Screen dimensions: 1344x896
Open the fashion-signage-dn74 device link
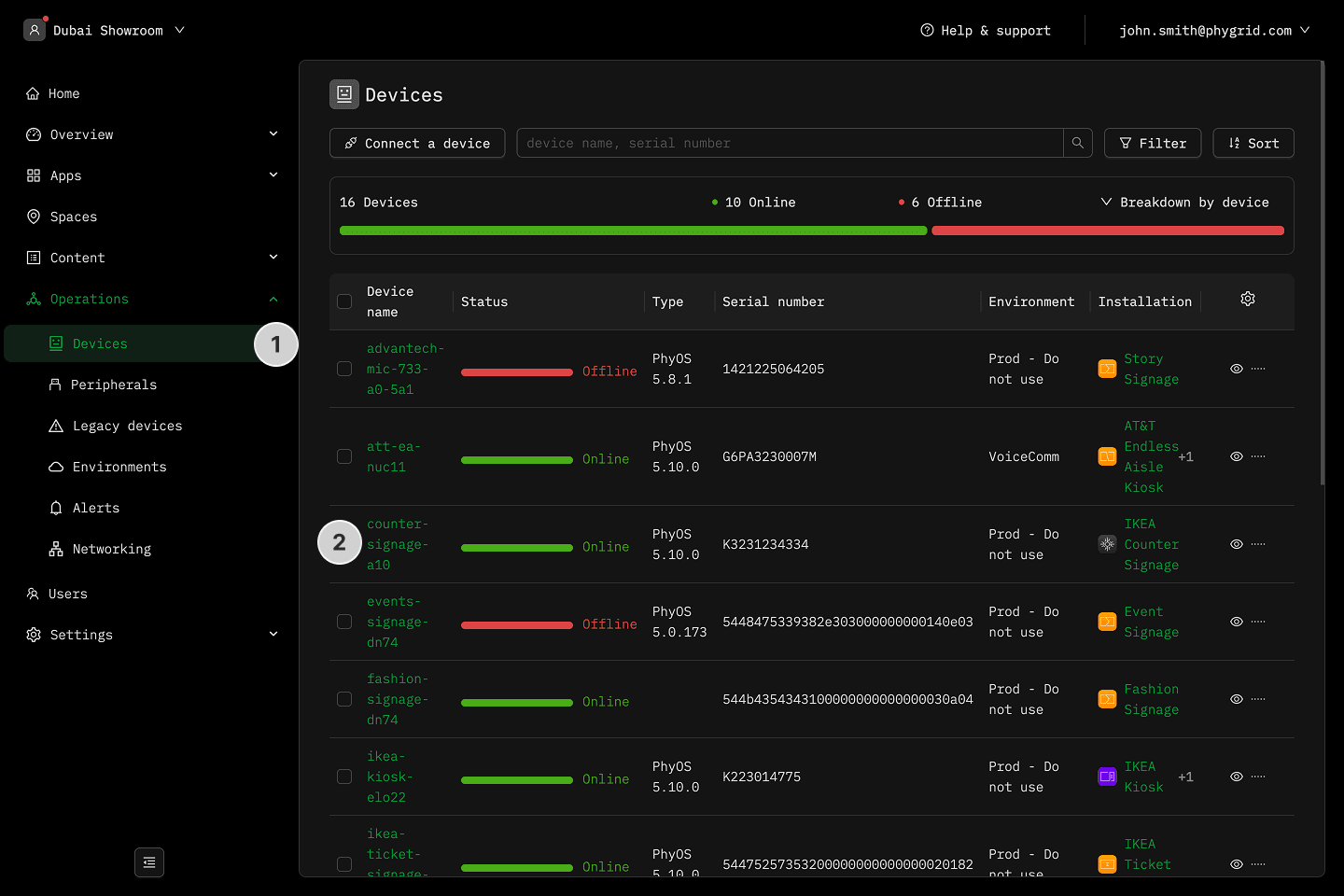pos(397,699)
